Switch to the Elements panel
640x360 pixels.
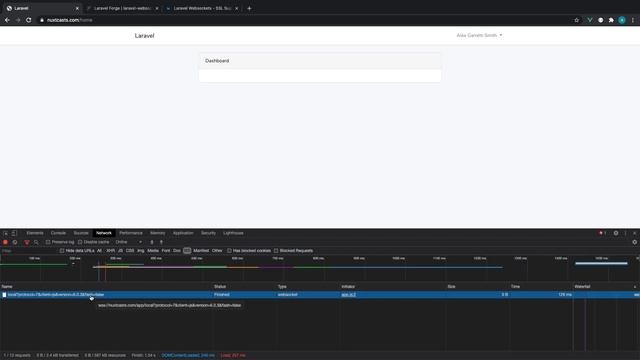[x=35, y=233]
